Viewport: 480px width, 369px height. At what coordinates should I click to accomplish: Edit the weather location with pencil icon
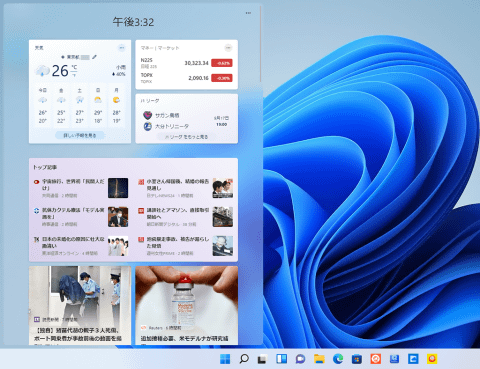click(x=94, y=57)
